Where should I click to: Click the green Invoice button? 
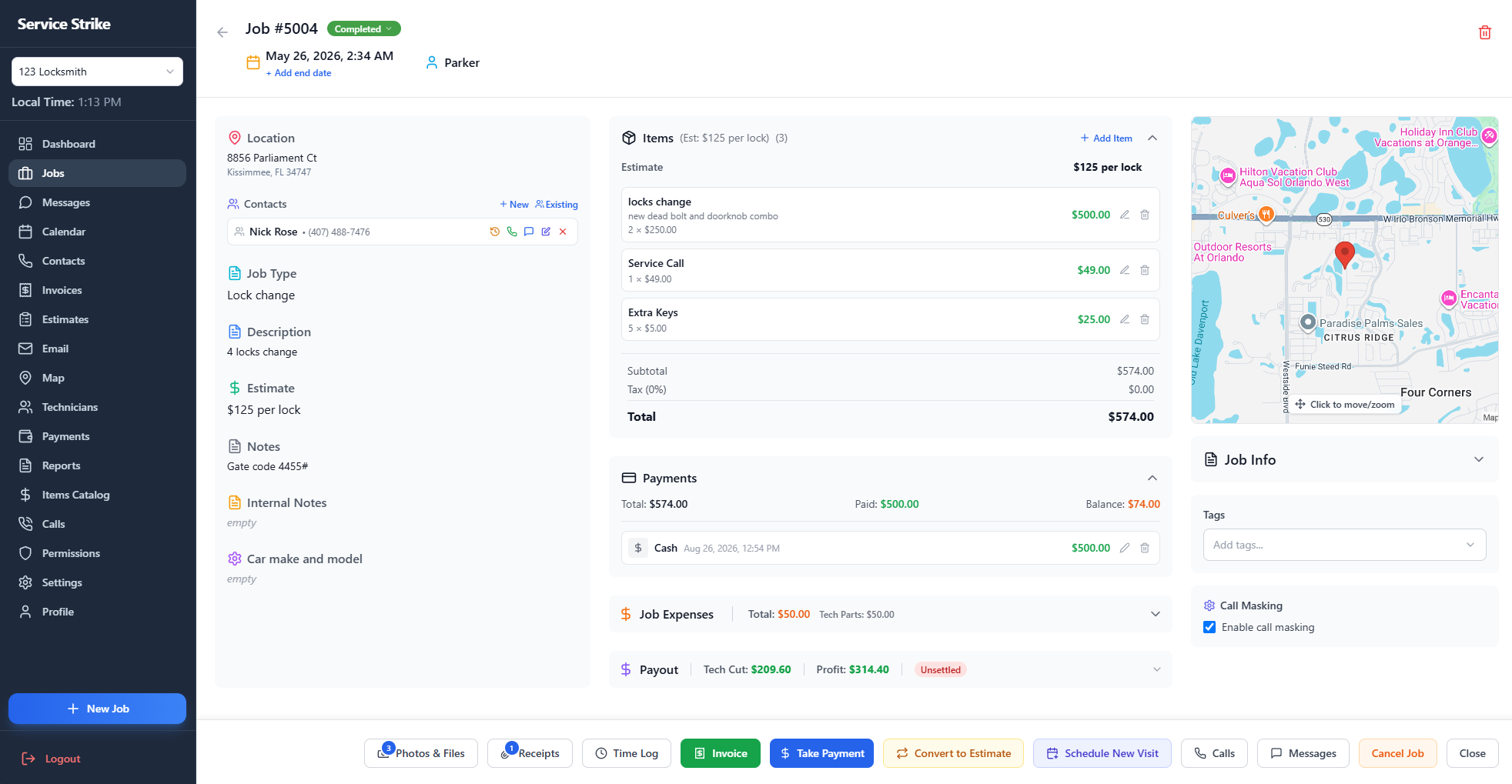click(x=721, y=753)
